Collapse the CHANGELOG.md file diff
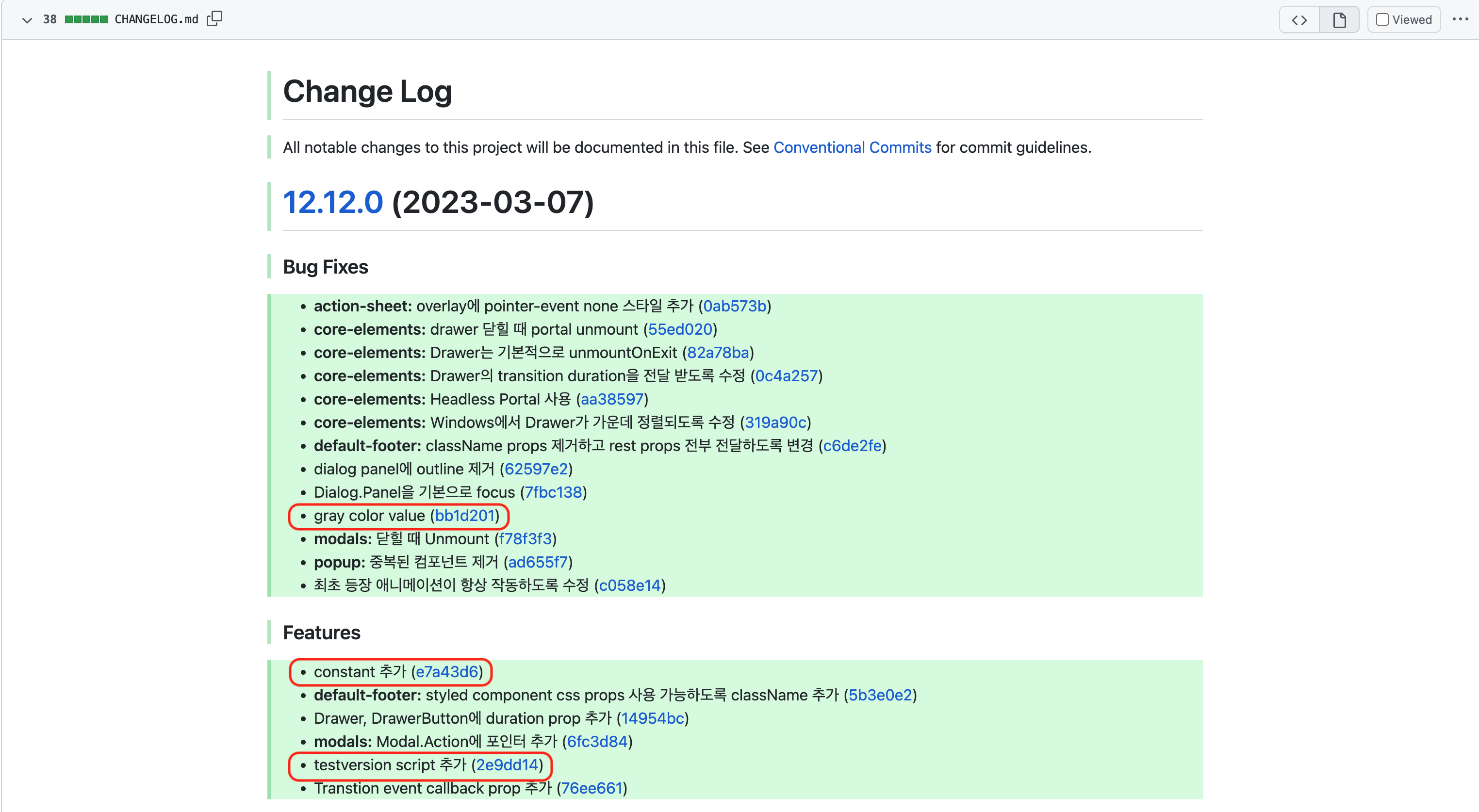 pyautogui.click(x=26, y=20)
